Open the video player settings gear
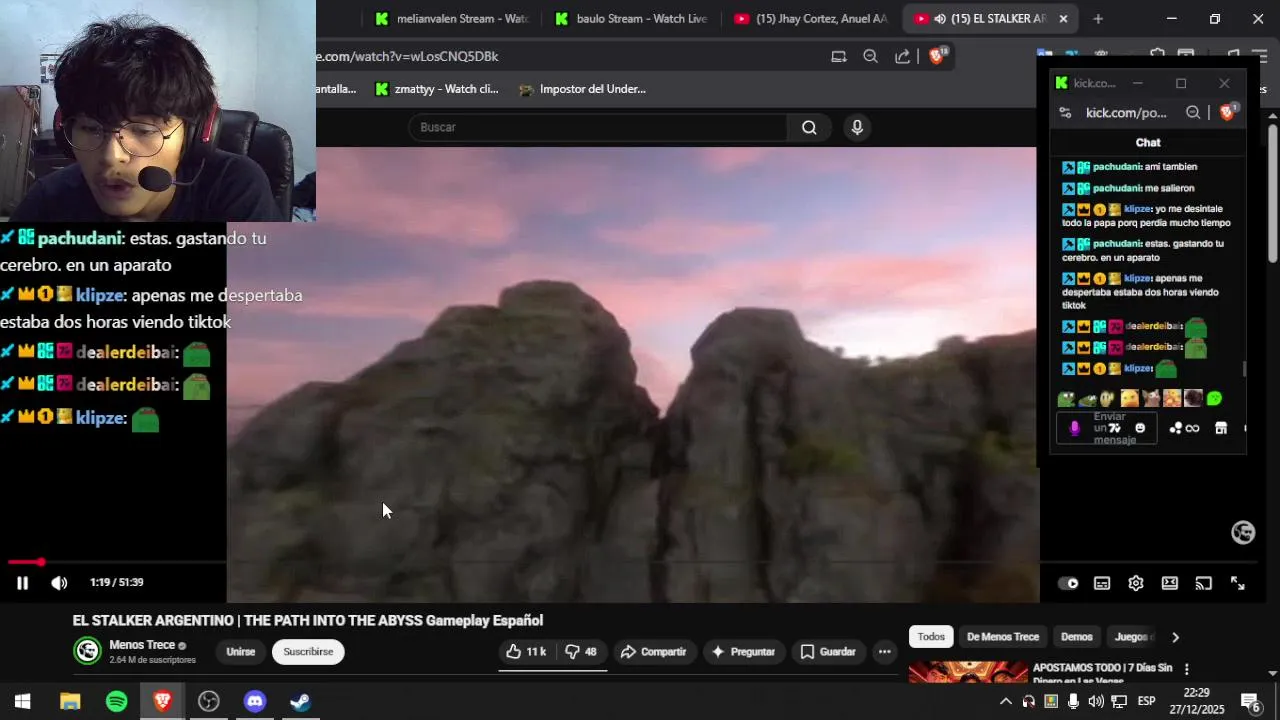This screenshot has width=1280, height=720. (x=1136, y=584)
